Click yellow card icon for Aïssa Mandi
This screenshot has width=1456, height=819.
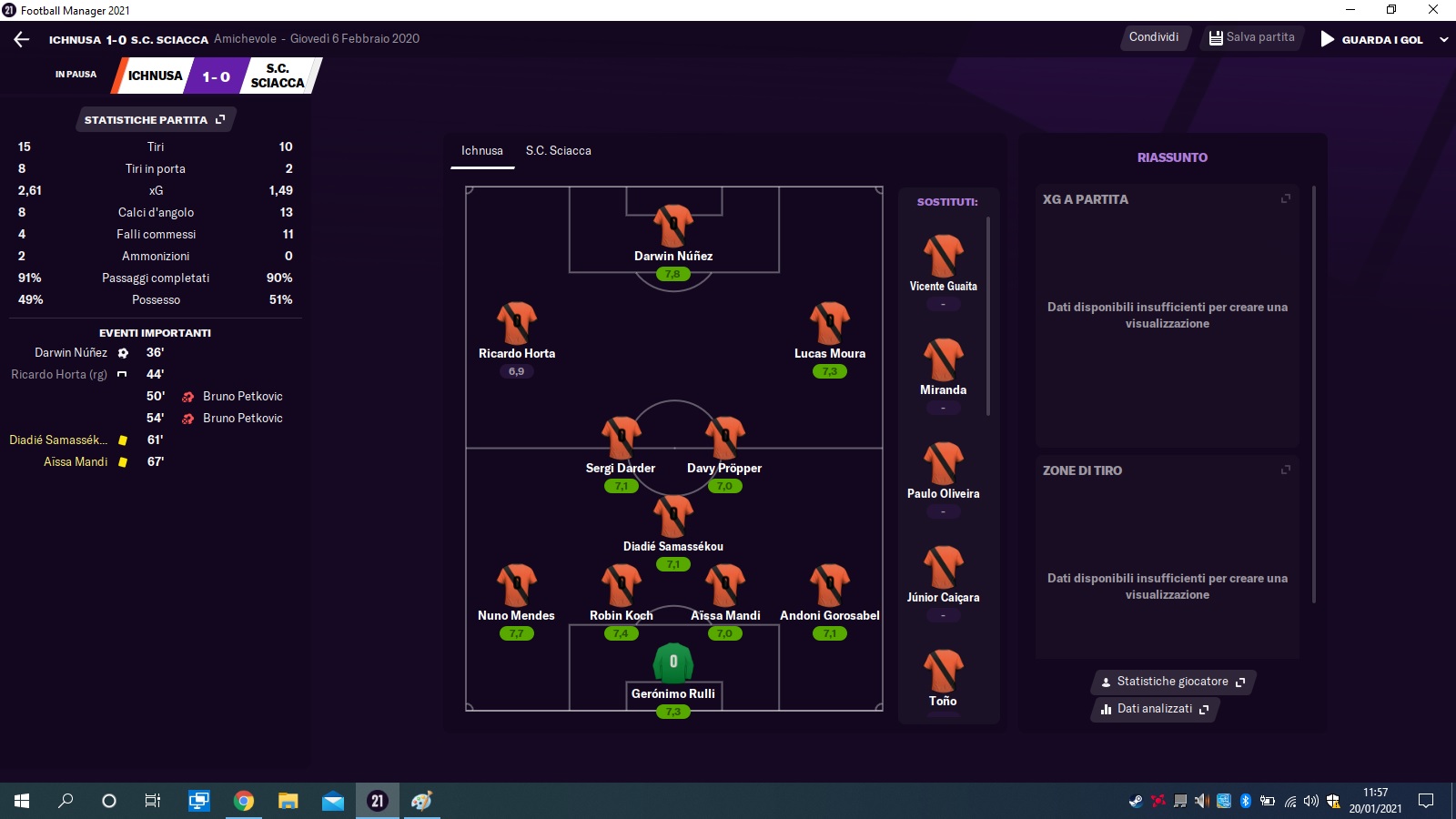coord(123,462)
